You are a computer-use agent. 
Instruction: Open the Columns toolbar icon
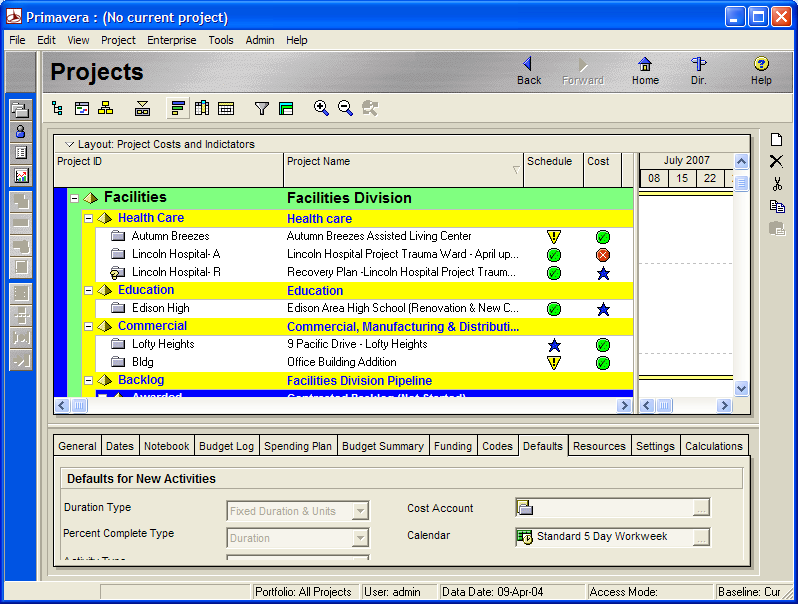(x=202, y=108)
